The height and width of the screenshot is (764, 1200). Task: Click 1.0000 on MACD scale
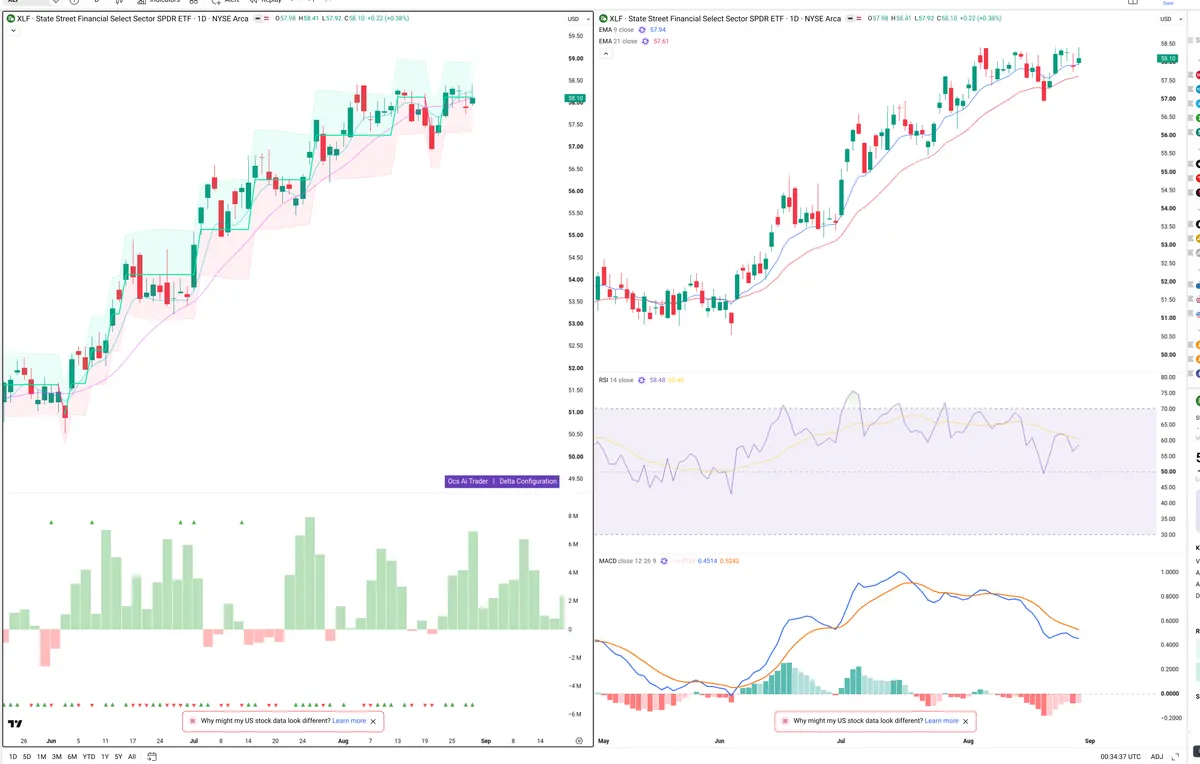point(1167,573)
